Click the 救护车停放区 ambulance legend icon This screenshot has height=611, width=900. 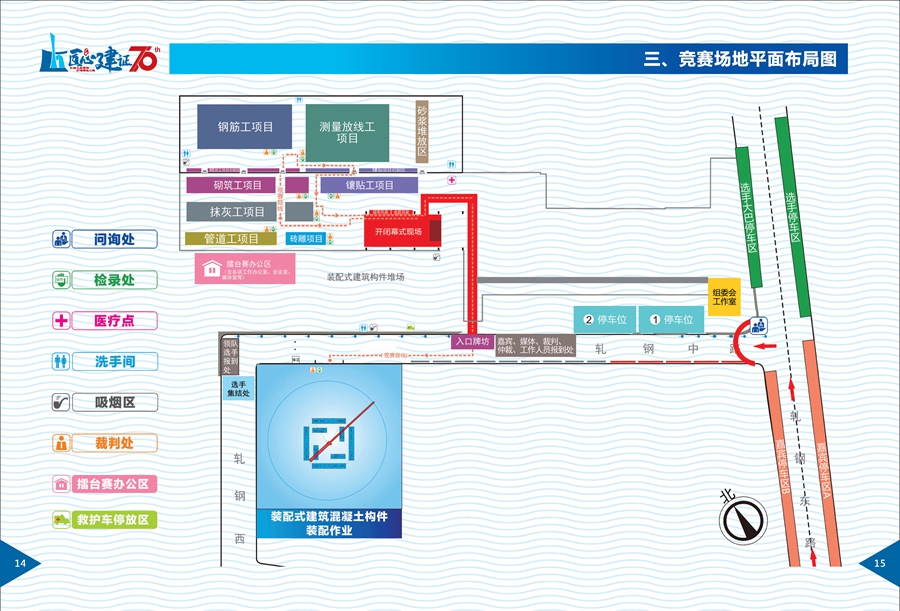(61, 520)
